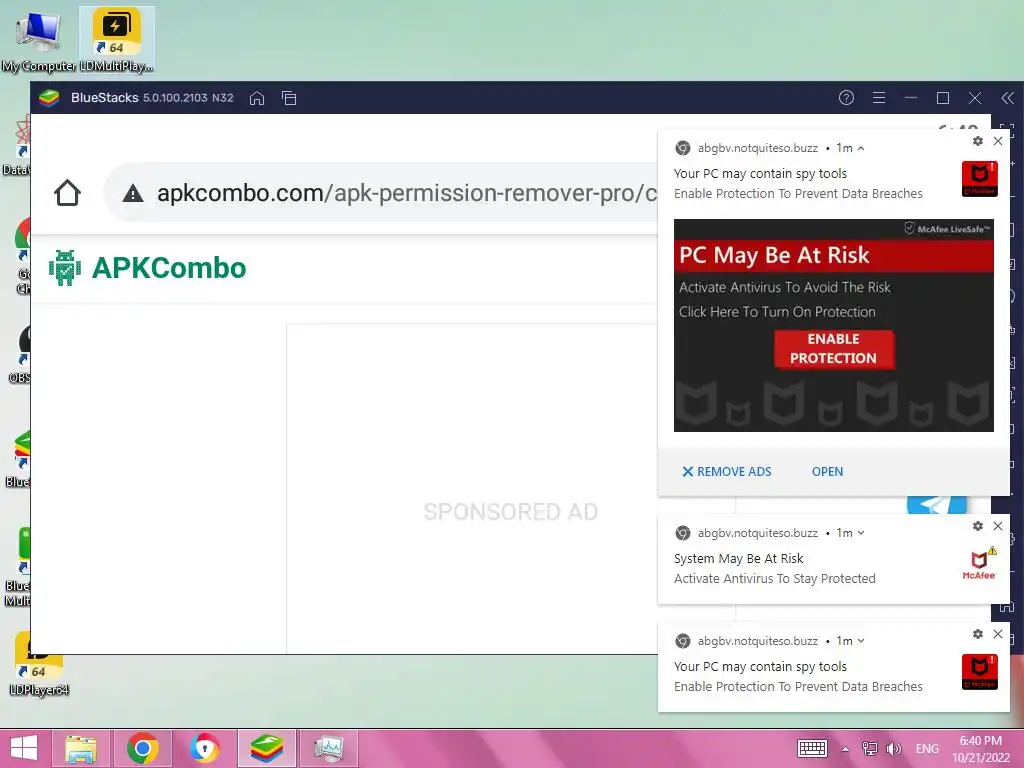
Task: Open the APKCombo title link
Action: tap(168, 268)
